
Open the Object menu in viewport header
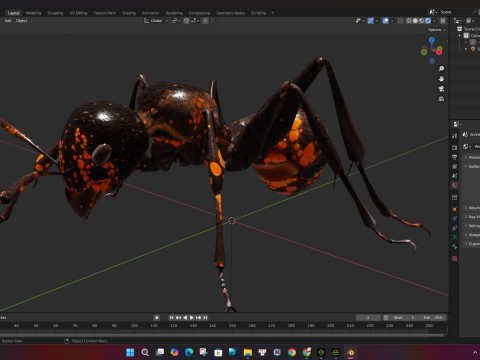pyautogui.click(x=21, y=21)
